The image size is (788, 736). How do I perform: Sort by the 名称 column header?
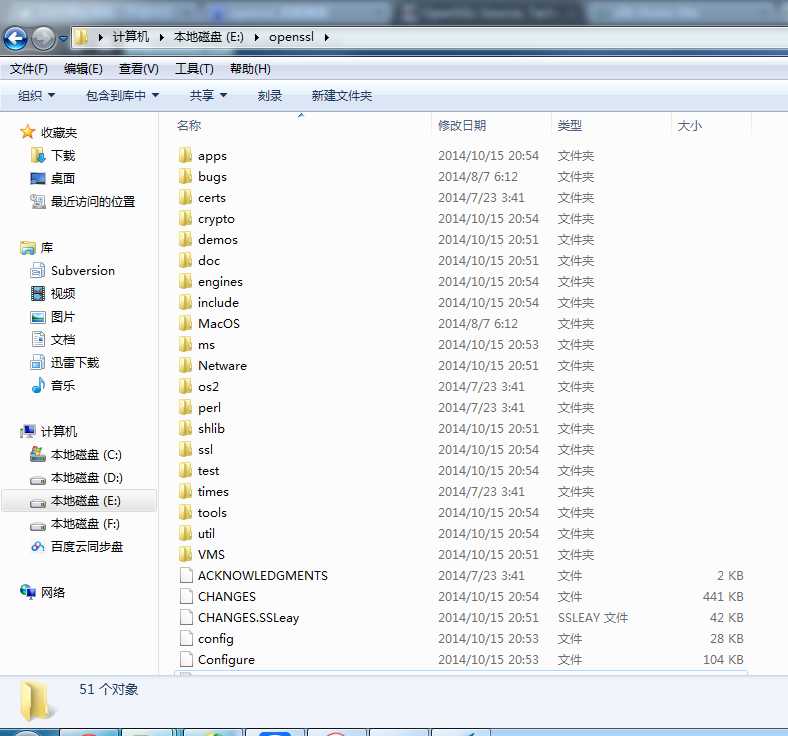tap(189, 126)
